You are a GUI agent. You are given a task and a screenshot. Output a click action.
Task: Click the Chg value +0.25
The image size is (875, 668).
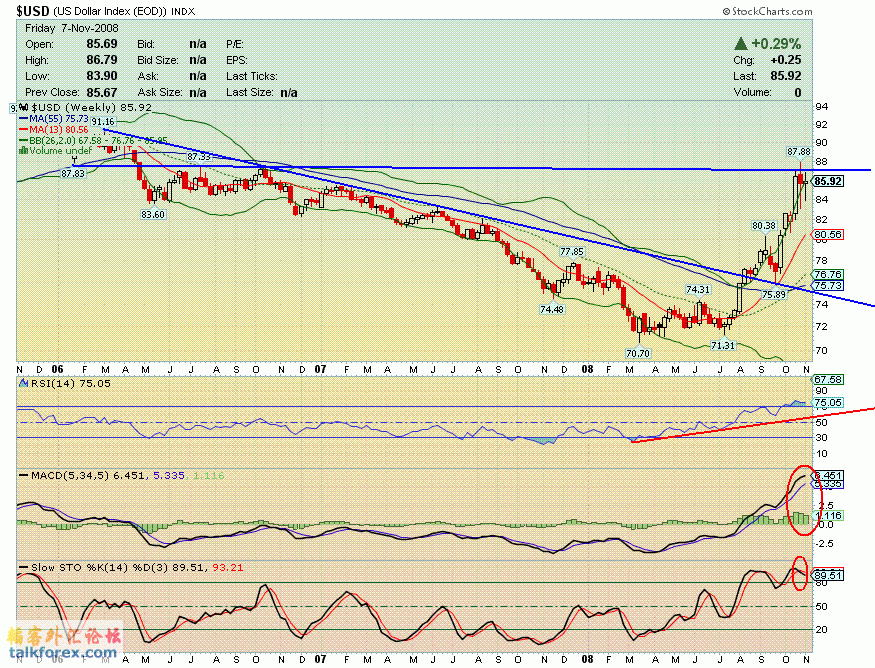click(786, 60)
